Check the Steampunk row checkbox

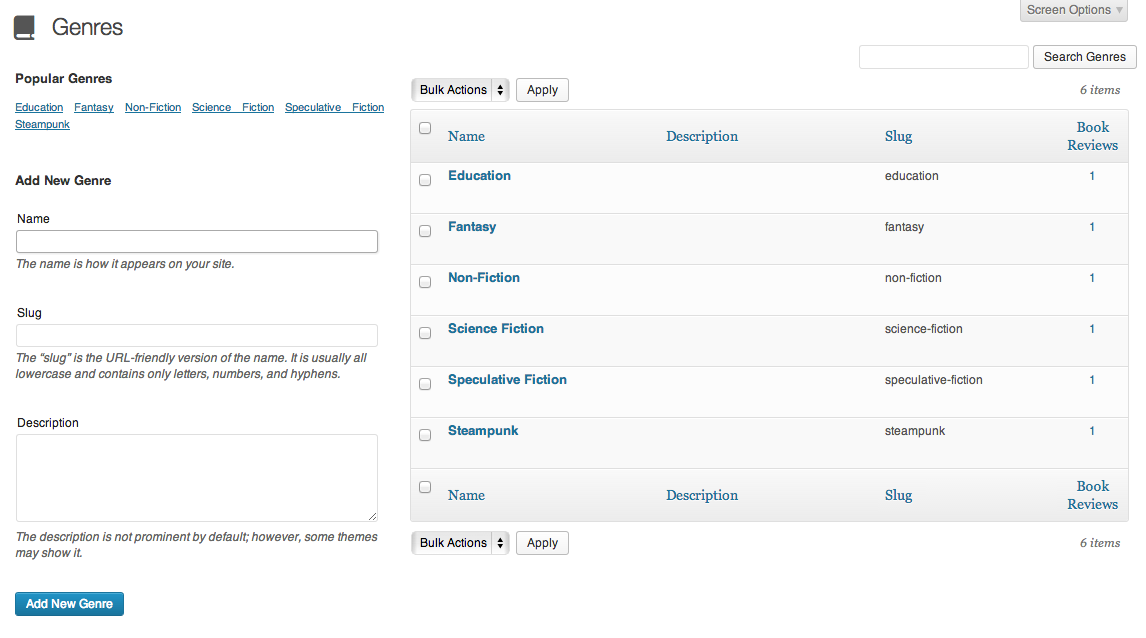[425, 436]
